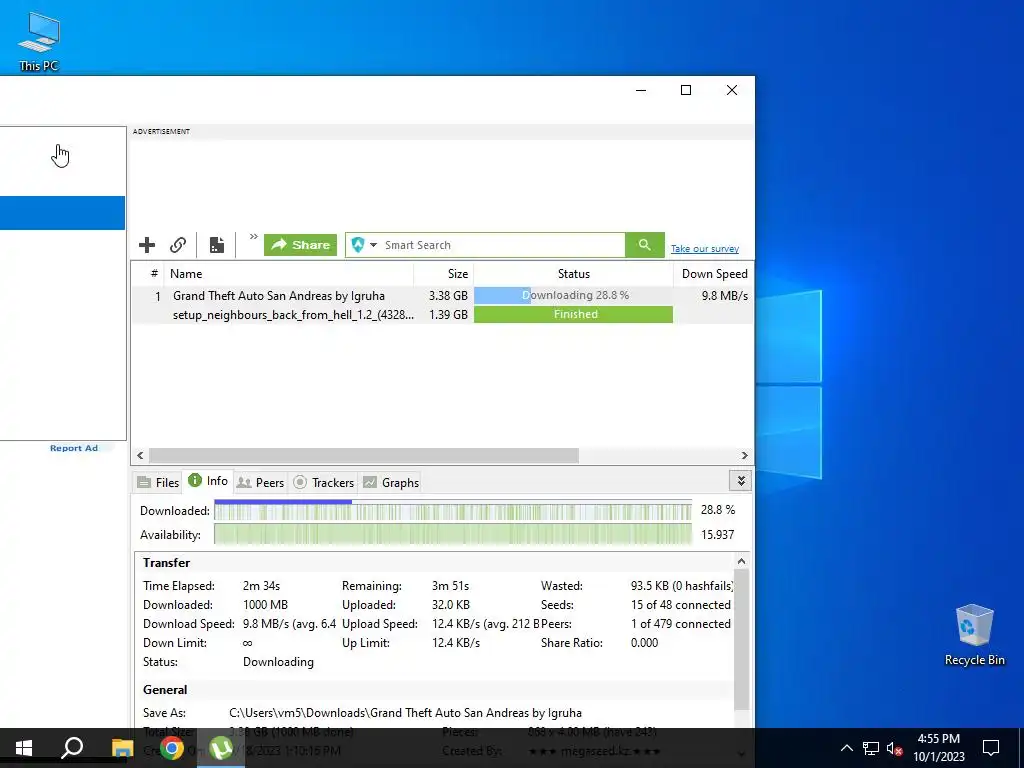Viewport: 1024px width, 768px height.
Task: Click the taskbar Search magnifier icon
Action: 72,748
